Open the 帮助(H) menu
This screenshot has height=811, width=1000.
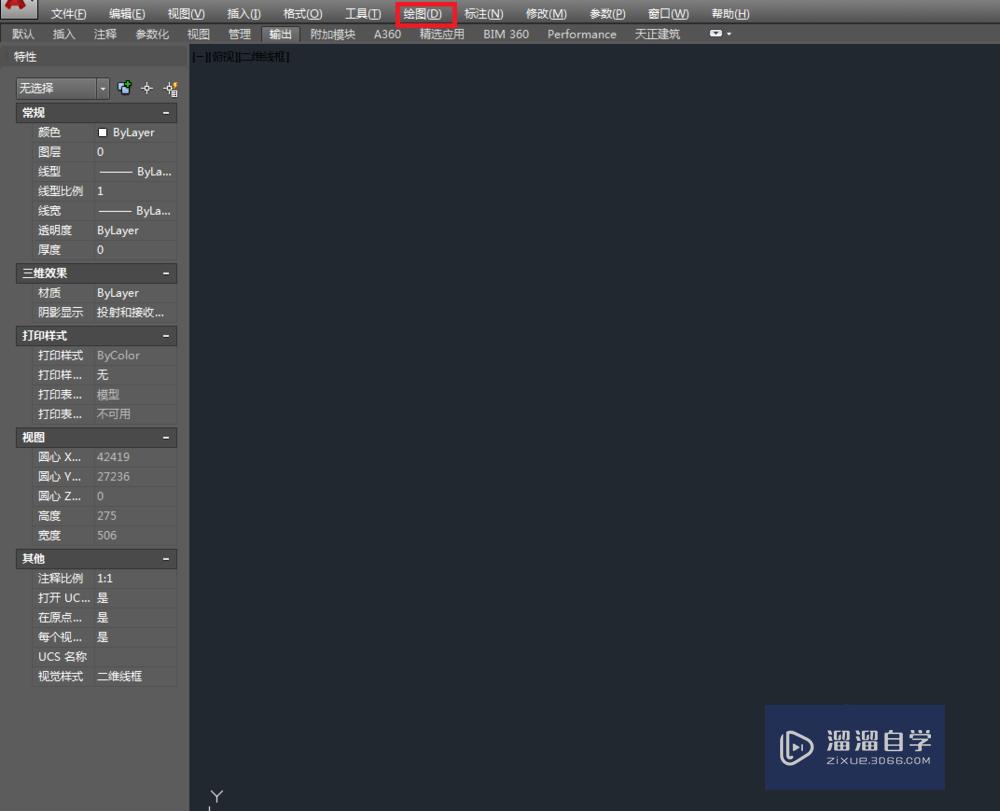729,13
